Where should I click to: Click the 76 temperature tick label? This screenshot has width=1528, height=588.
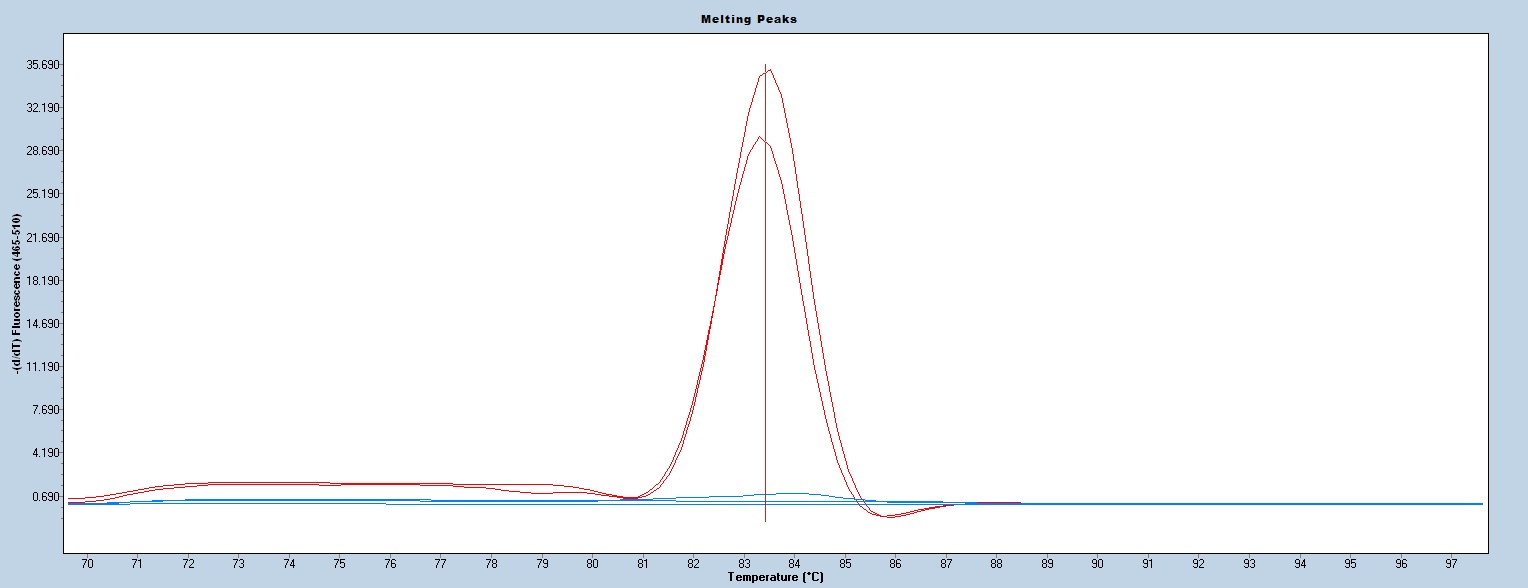(390, 564)
